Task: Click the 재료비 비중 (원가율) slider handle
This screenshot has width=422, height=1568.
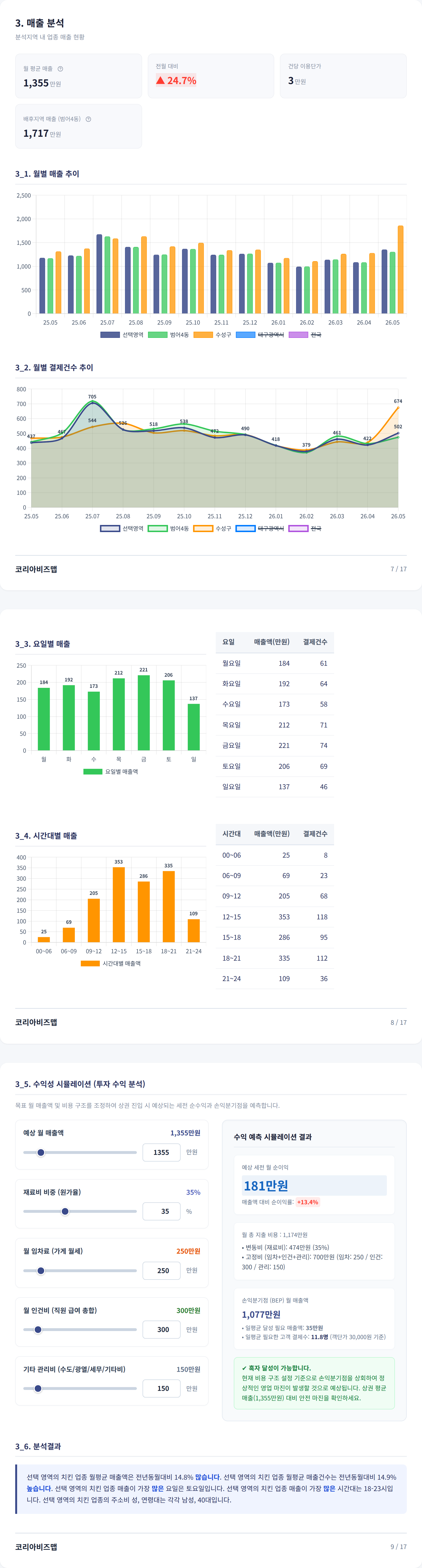Action: point(65,1211)
